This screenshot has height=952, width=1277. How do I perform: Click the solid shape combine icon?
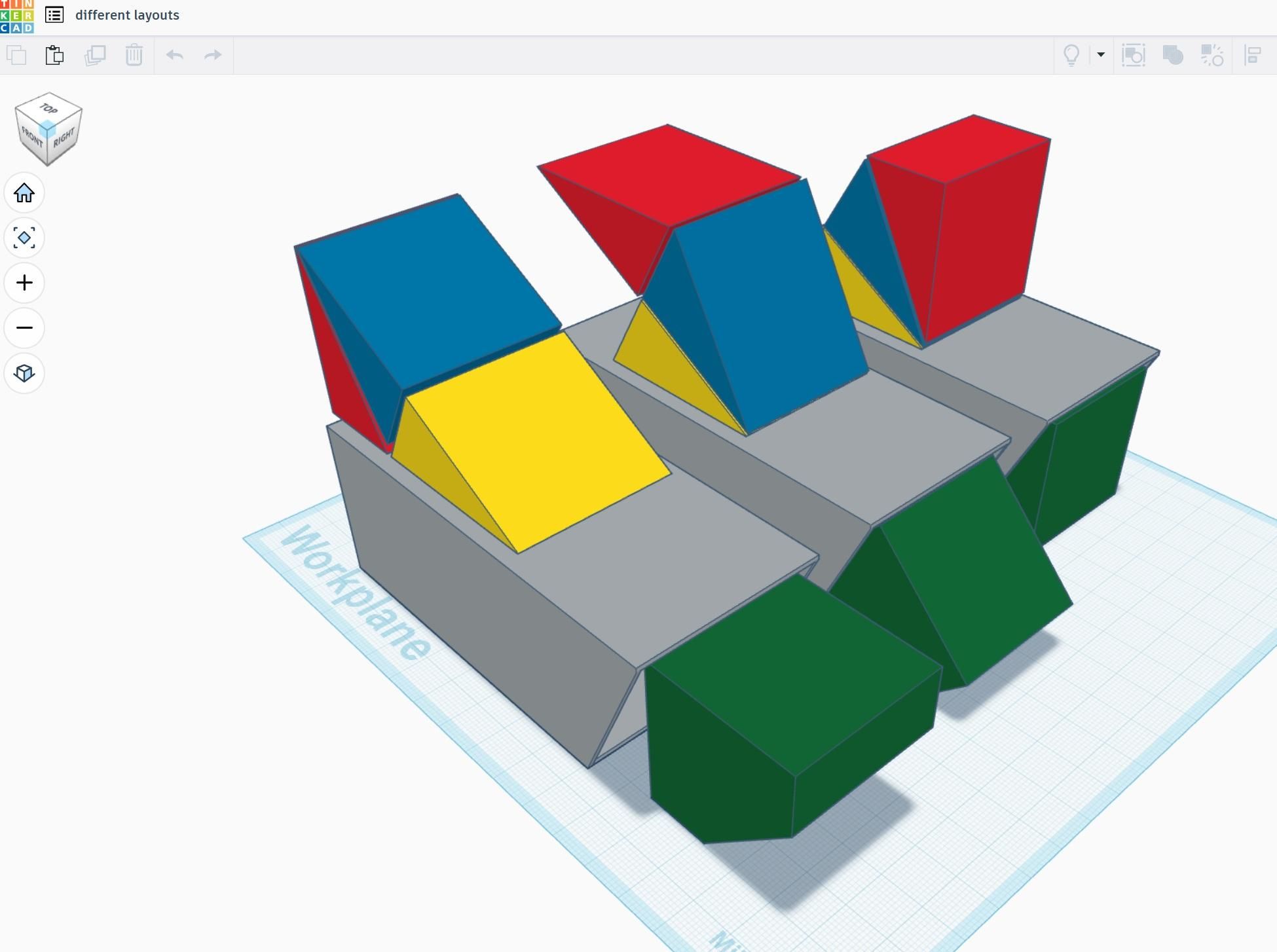tap(1173, 55)
